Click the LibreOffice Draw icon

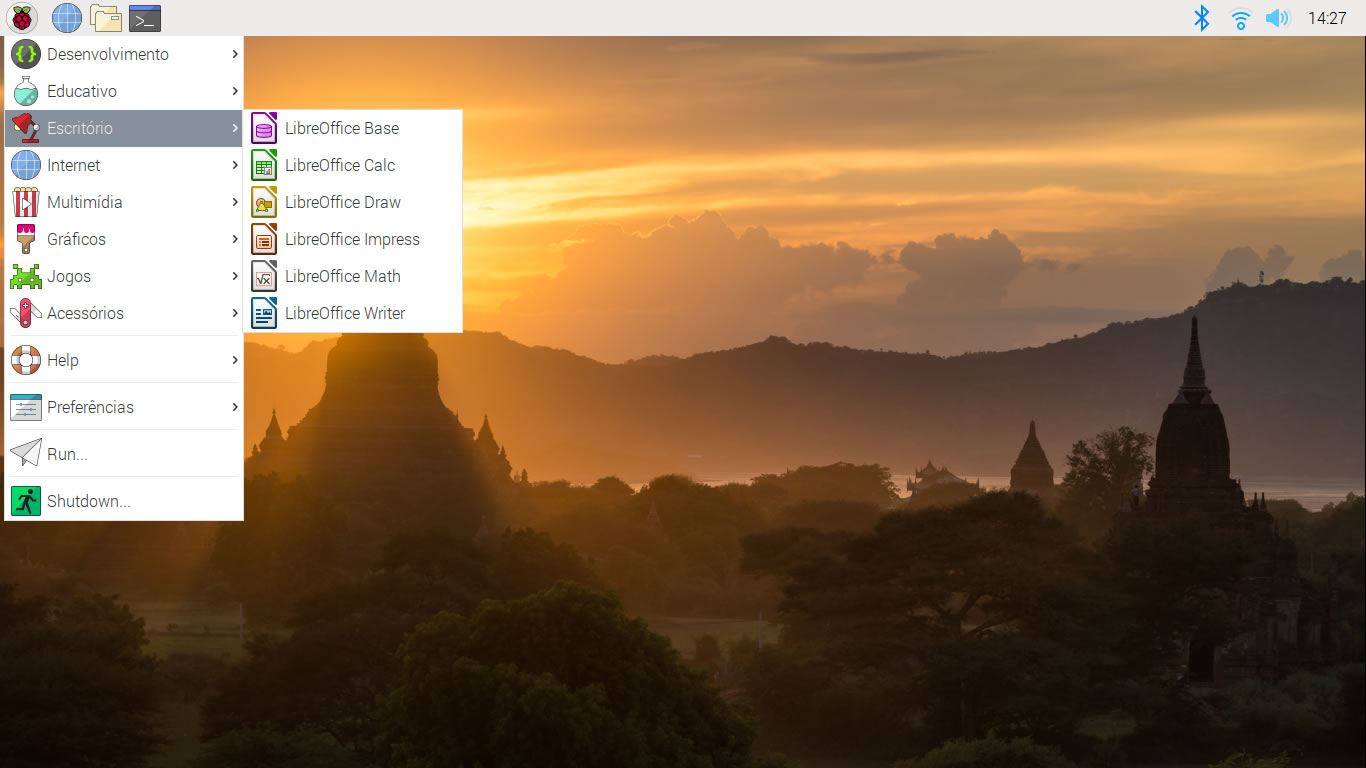pos(264,202)
